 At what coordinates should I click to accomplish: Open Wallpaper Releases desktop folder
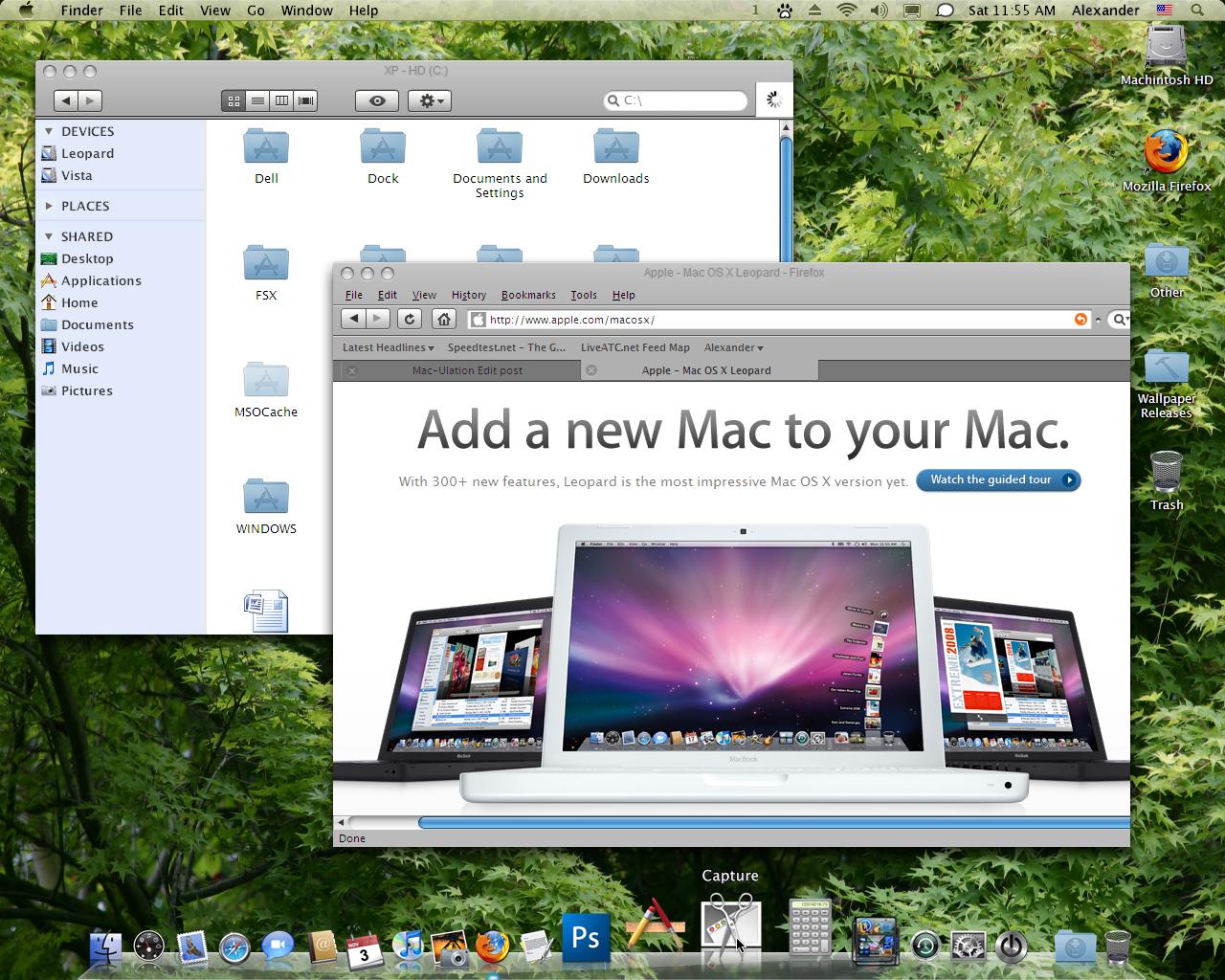point(1167,384)
